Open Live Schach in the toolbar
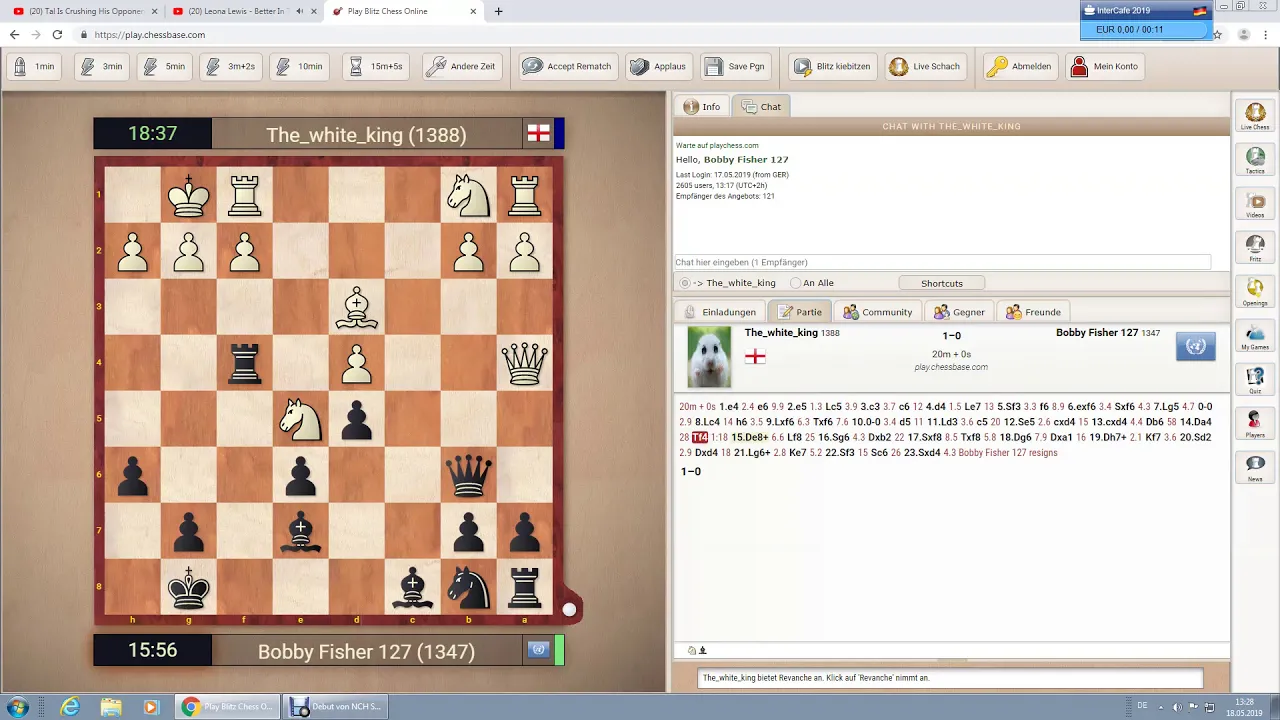Image resolution: width=1280 pixels, height=720 pixels. click(926, 66)
